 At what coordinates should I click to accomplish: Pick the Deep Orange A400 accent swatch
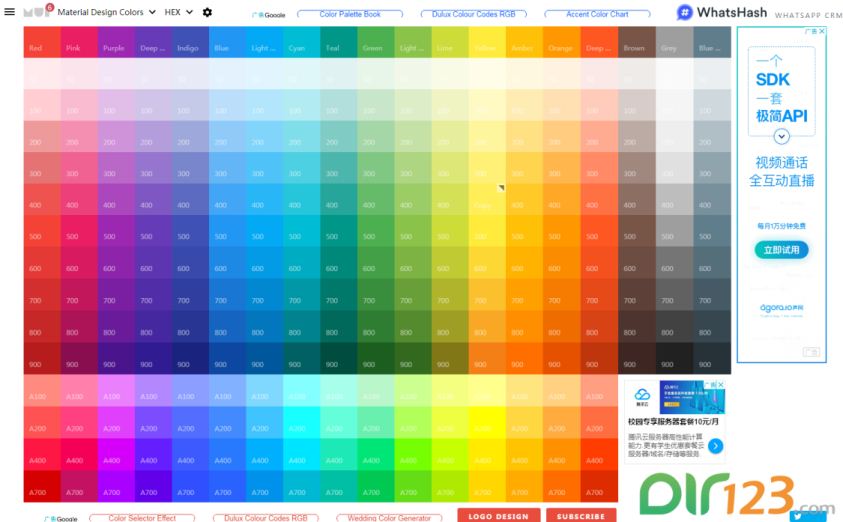point(599,454)
